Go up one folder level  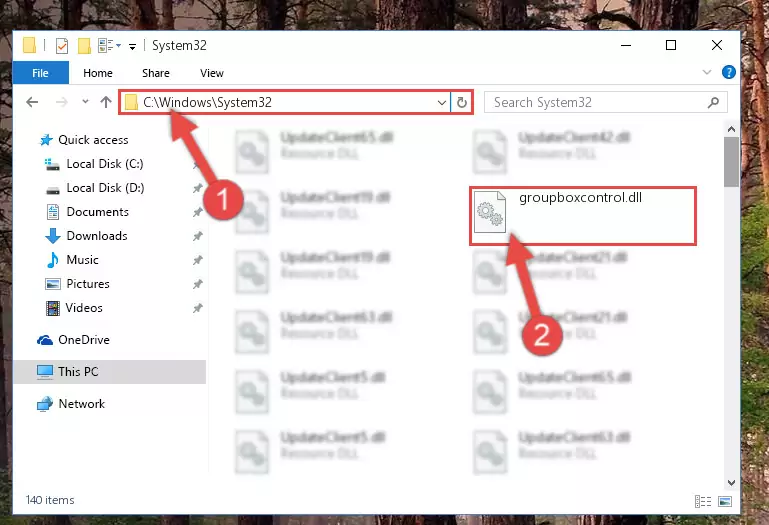106,102
